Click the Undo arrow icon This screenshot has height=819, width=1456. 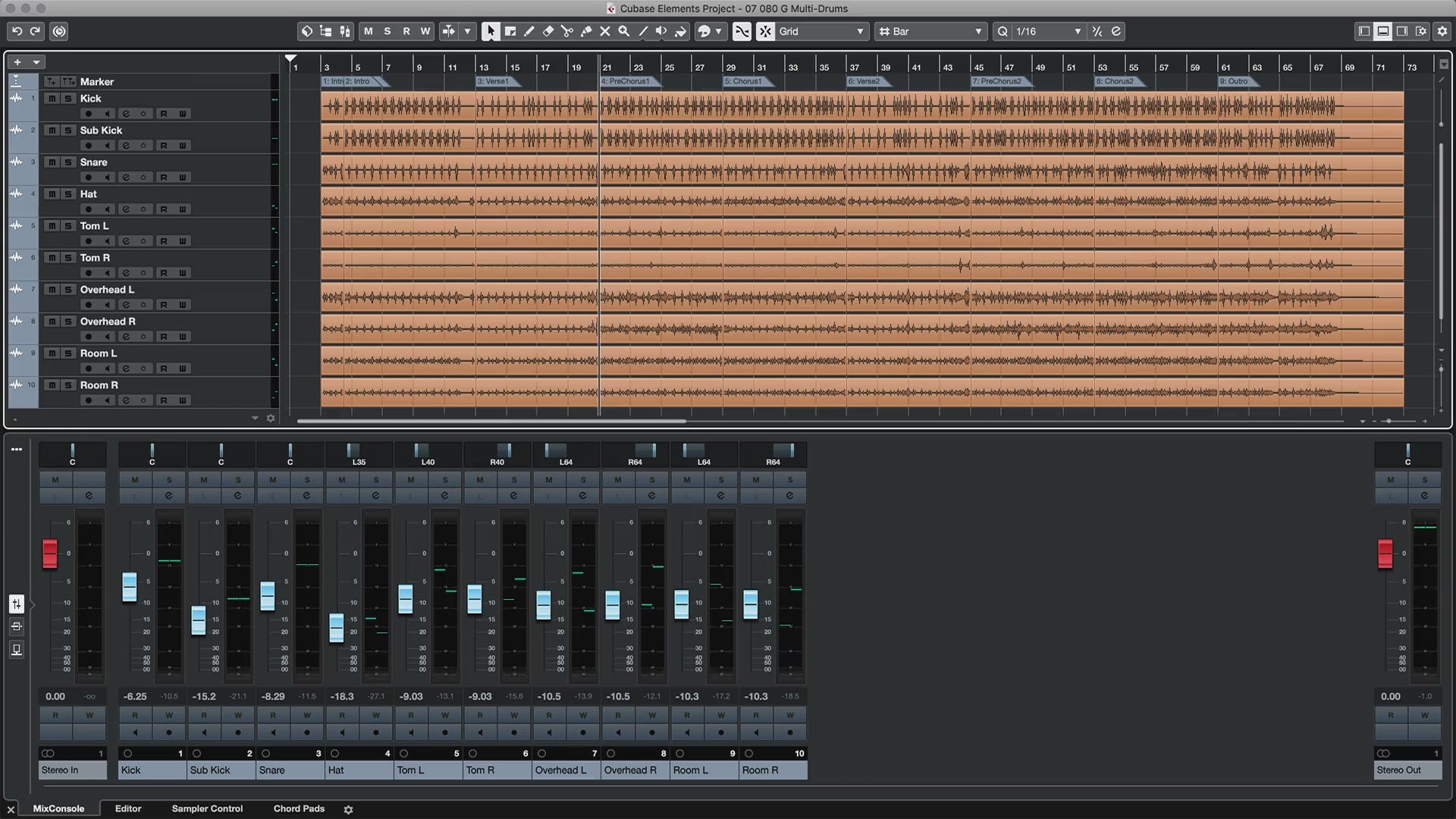(x=17, y=31)
